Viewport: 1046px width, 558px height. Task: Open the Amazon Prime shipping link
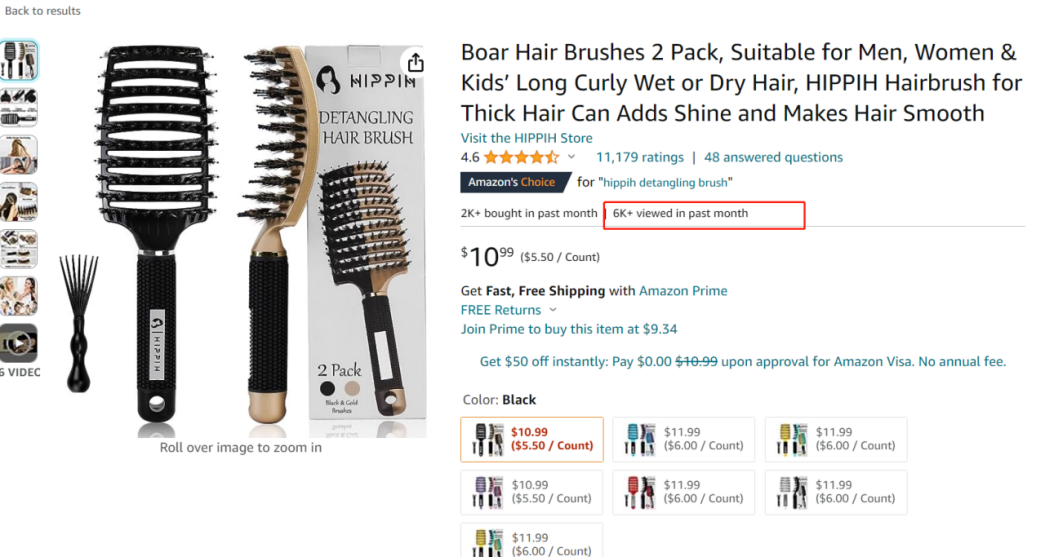tap(683, 291)
